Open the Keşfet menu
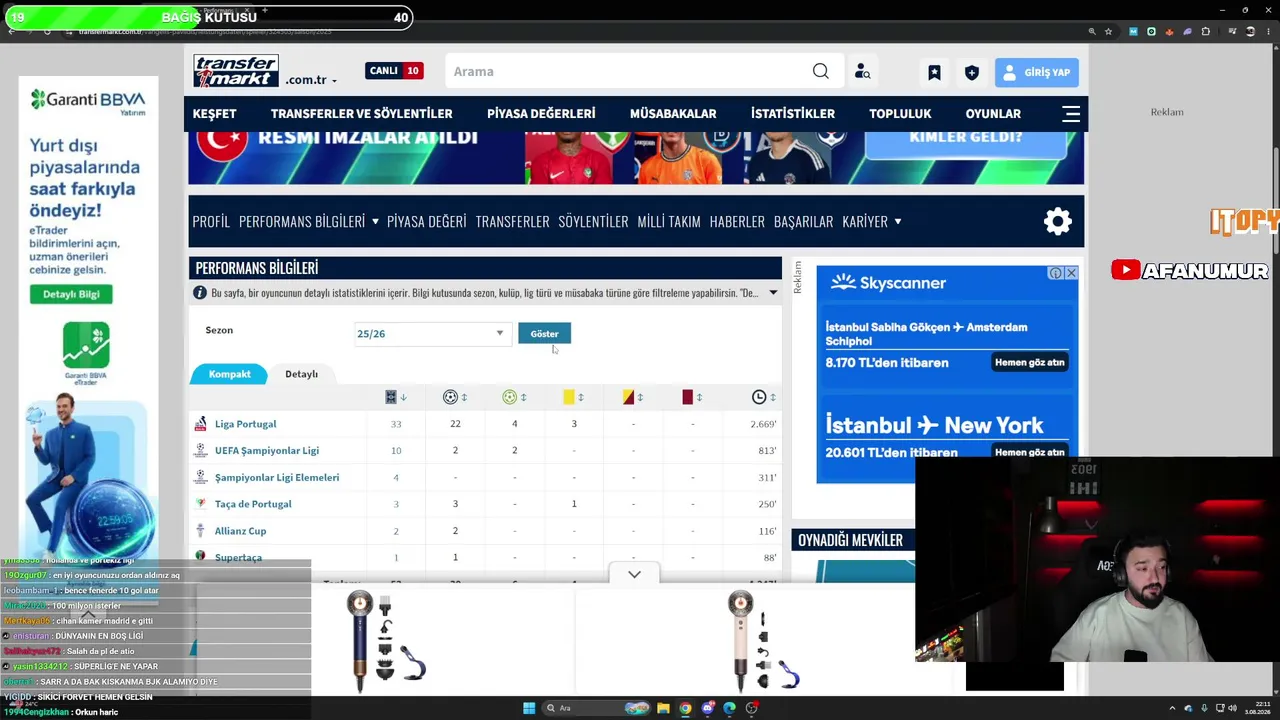 tap(215, 114)
